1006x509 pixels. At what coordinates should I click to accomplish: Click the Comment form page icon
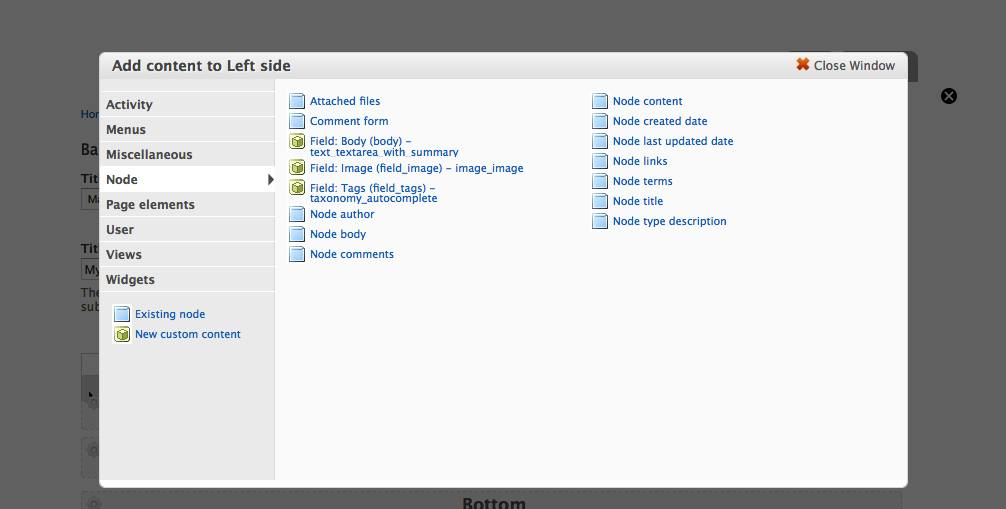click(297, 121)
